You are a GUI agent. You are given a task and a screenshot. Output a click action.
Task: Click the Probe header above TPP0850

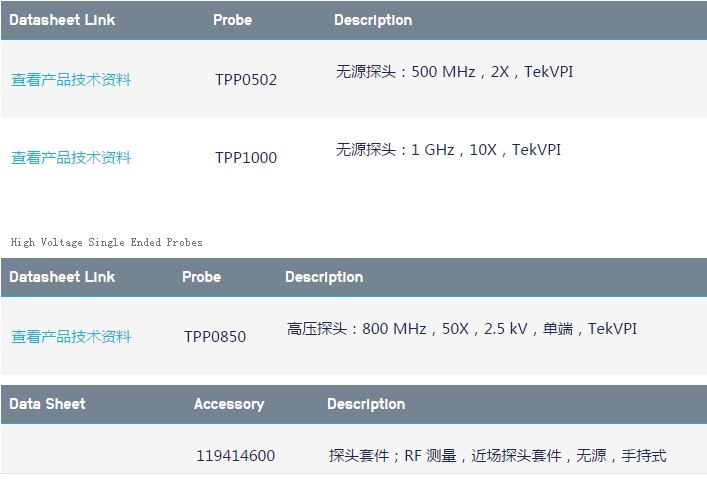(202, 277)
